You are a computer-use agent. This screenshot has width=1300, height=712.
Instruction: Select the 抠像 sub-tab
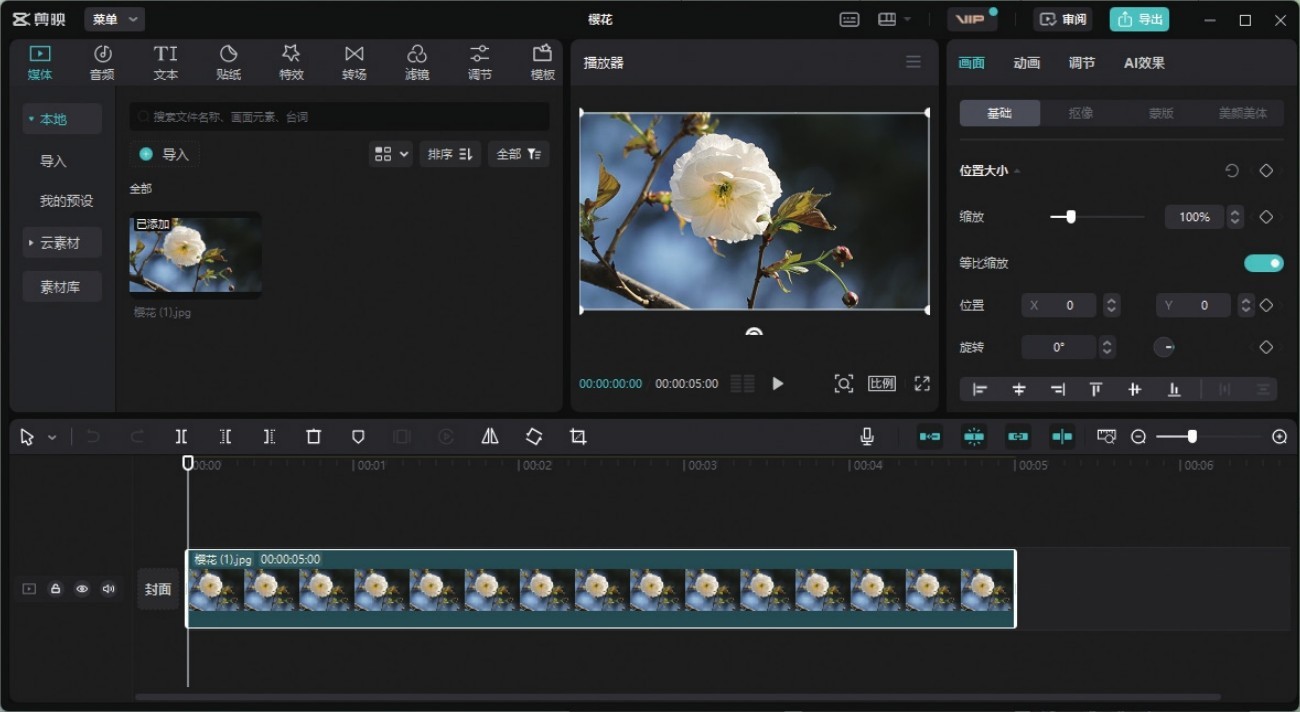click(1080, 113)
